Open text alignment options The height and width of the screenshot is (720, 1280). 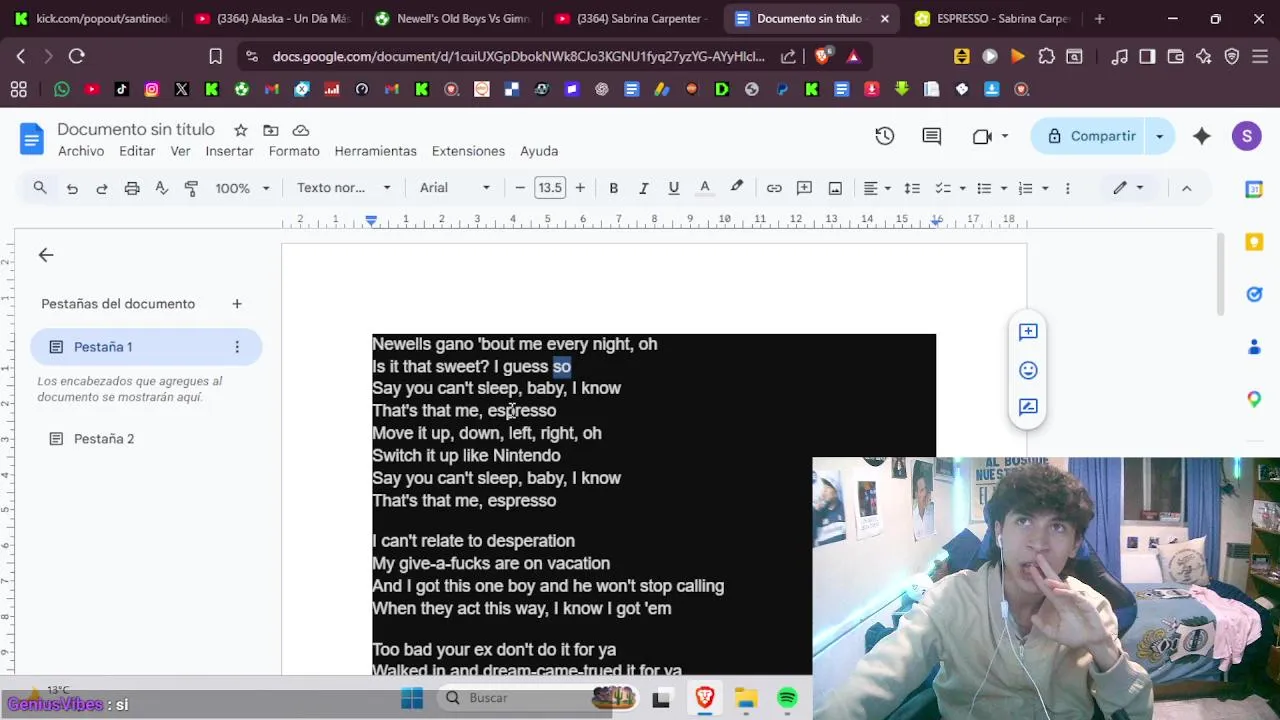[x=877, y=188]
